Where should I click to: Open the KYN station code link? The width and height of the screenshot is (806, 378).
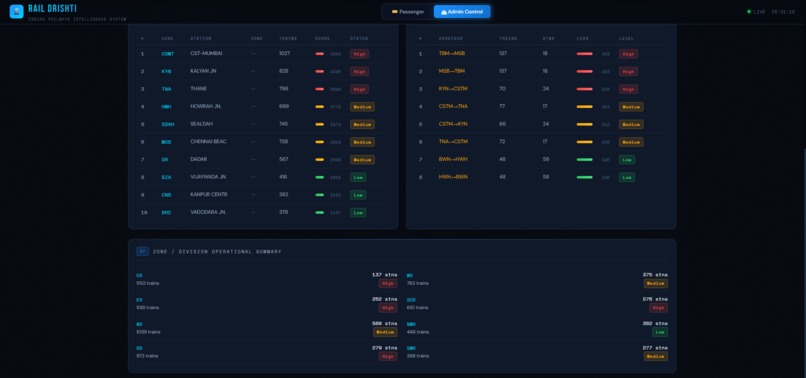point(166,71)
